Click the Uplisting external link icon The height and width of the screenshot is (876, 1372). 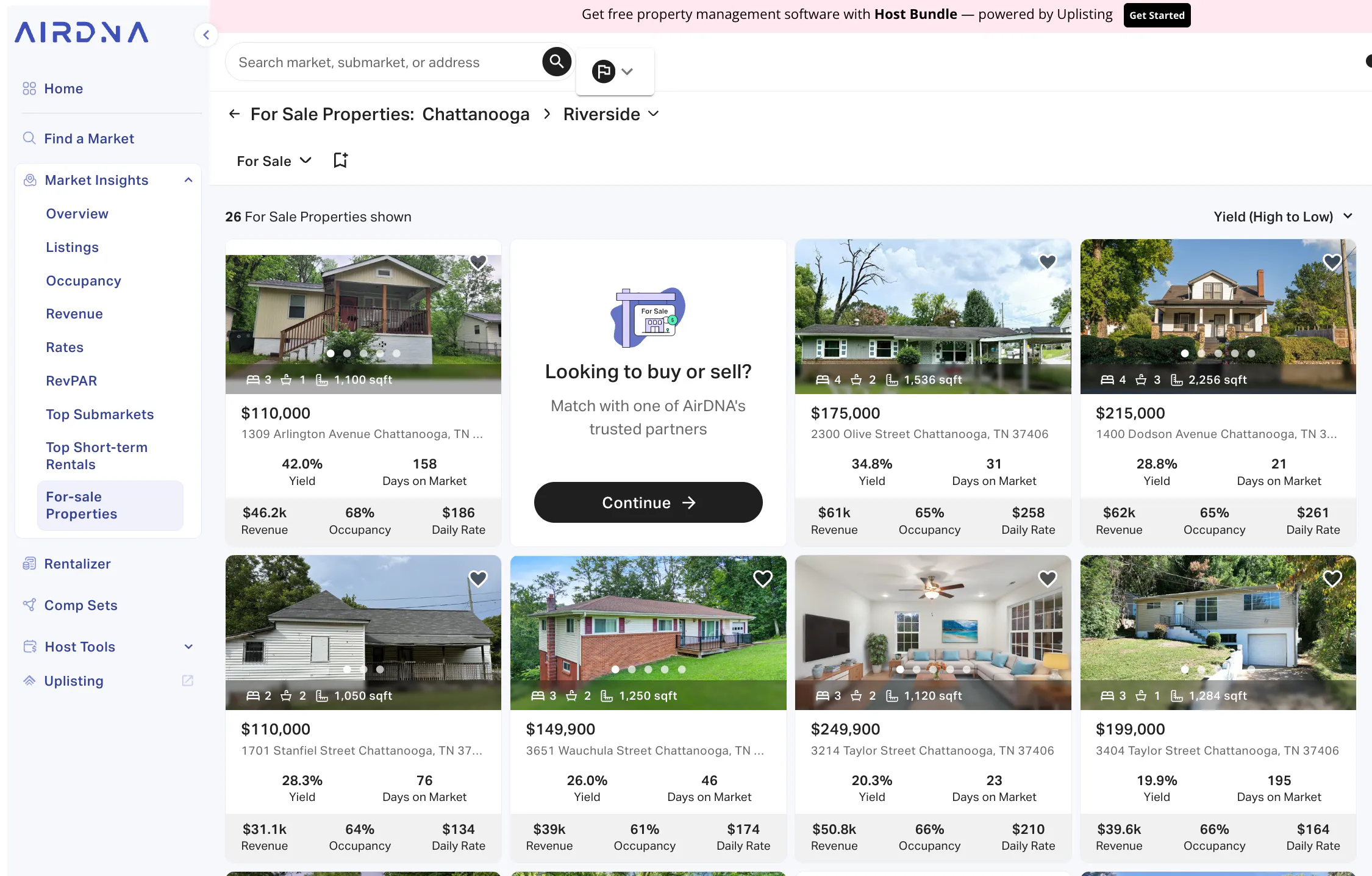[x=188, y=680]
